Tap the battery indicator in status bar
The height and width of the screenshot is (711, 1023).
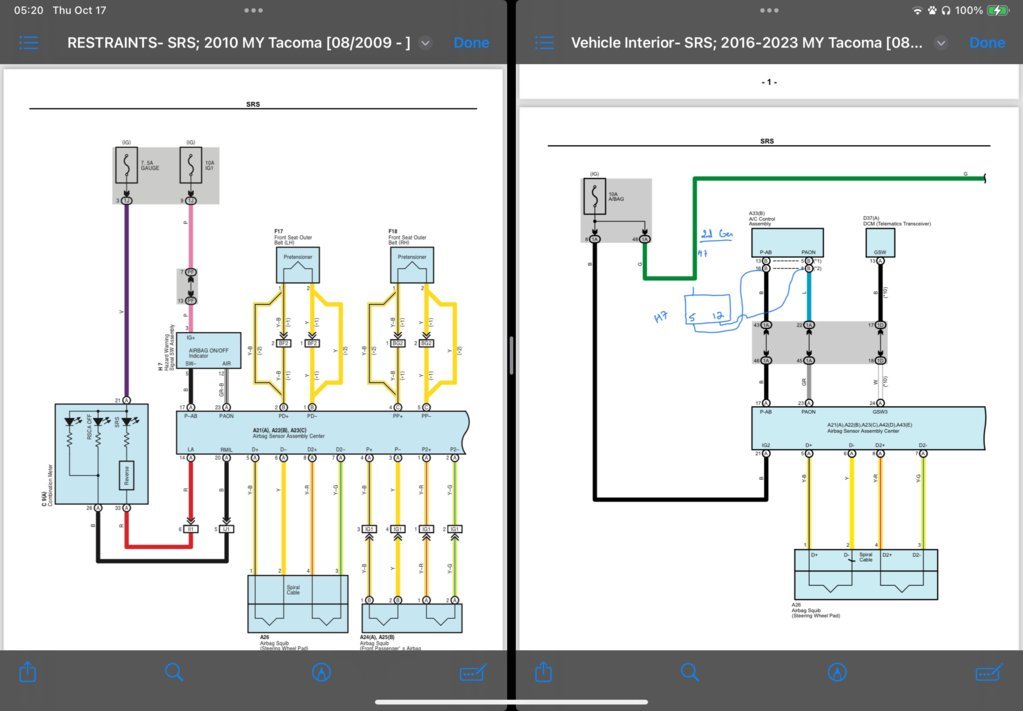coord(998,10)
